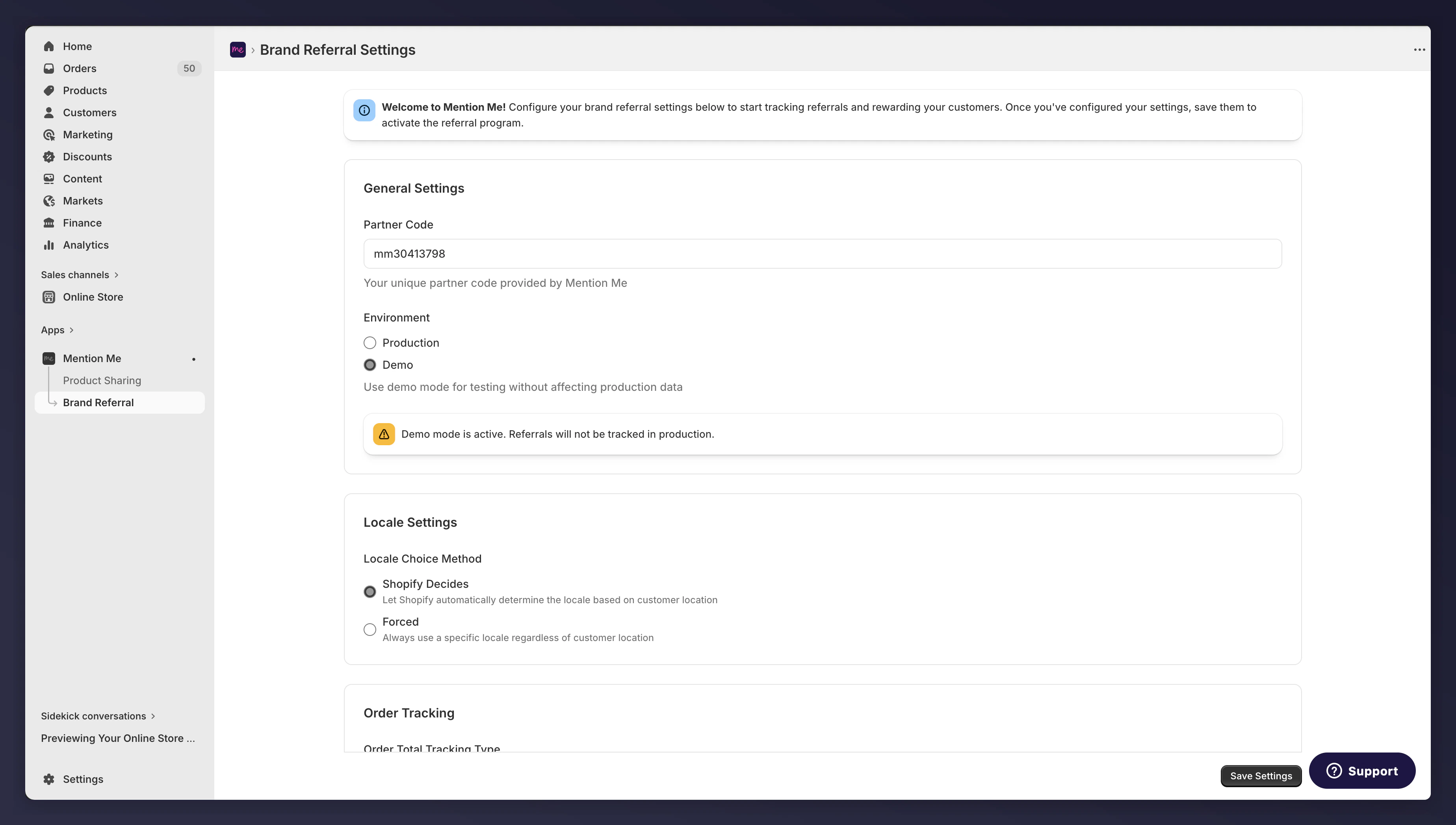The height and width of the screenshot is (825, 1456).
Task: Click 'Your unique partner code' help text
Action: click(495, 283)
